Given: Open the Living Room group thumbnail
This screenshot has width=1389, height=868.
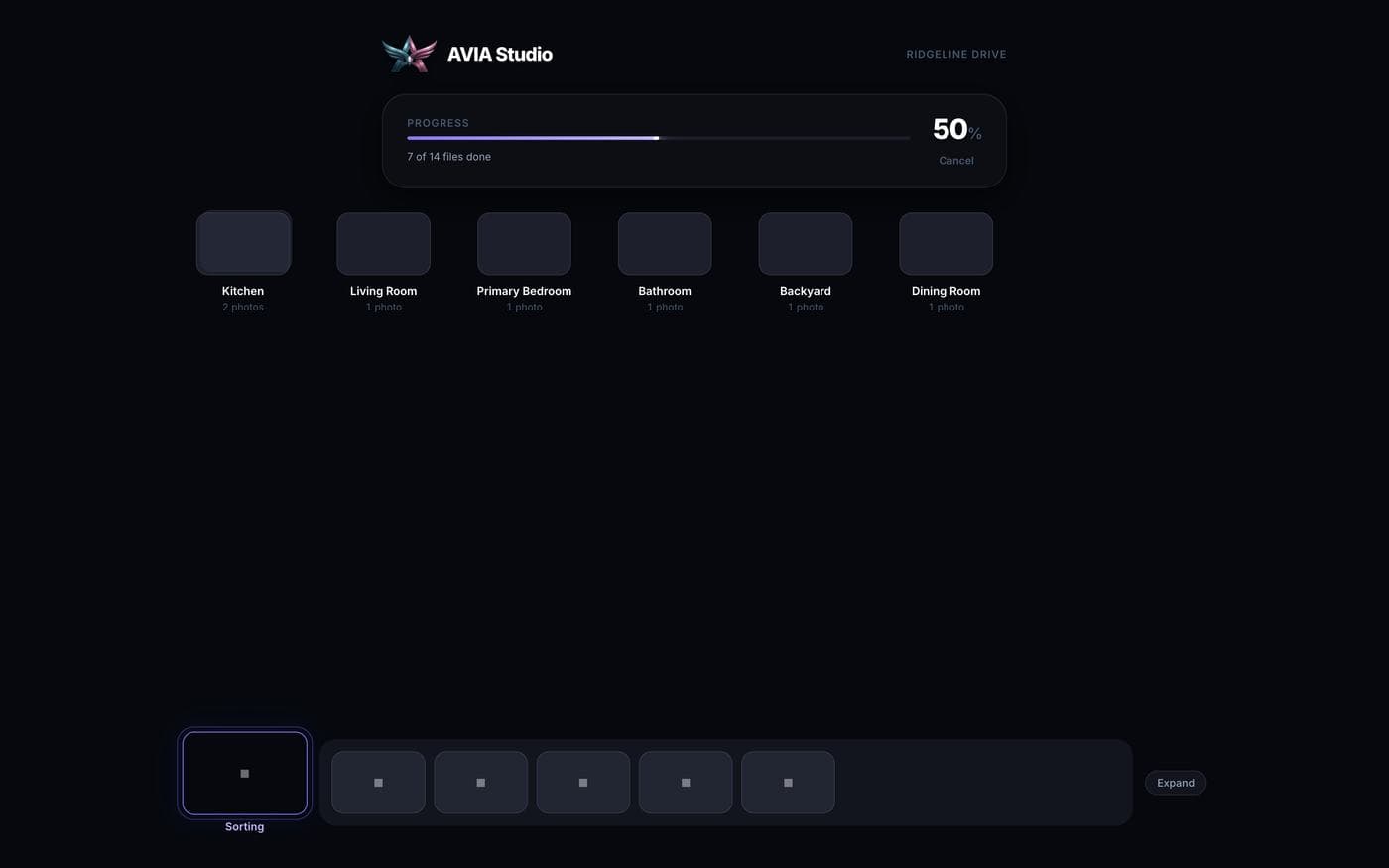Looking at the screenshot, I should coord(384,243).
